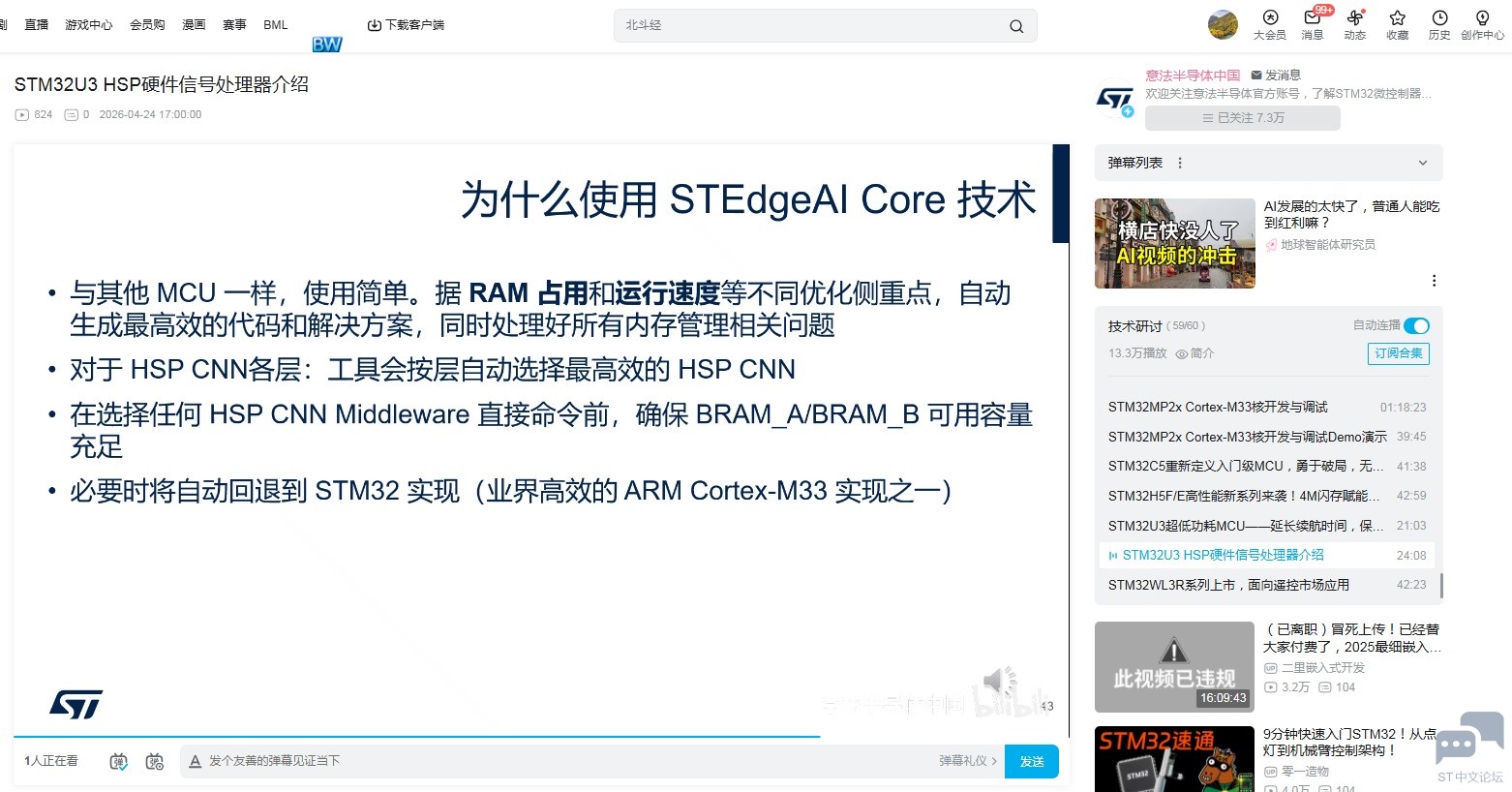Open the 收藏 favorites star icon
Screen dimensions: 1512x792
tap(1398, 25)
